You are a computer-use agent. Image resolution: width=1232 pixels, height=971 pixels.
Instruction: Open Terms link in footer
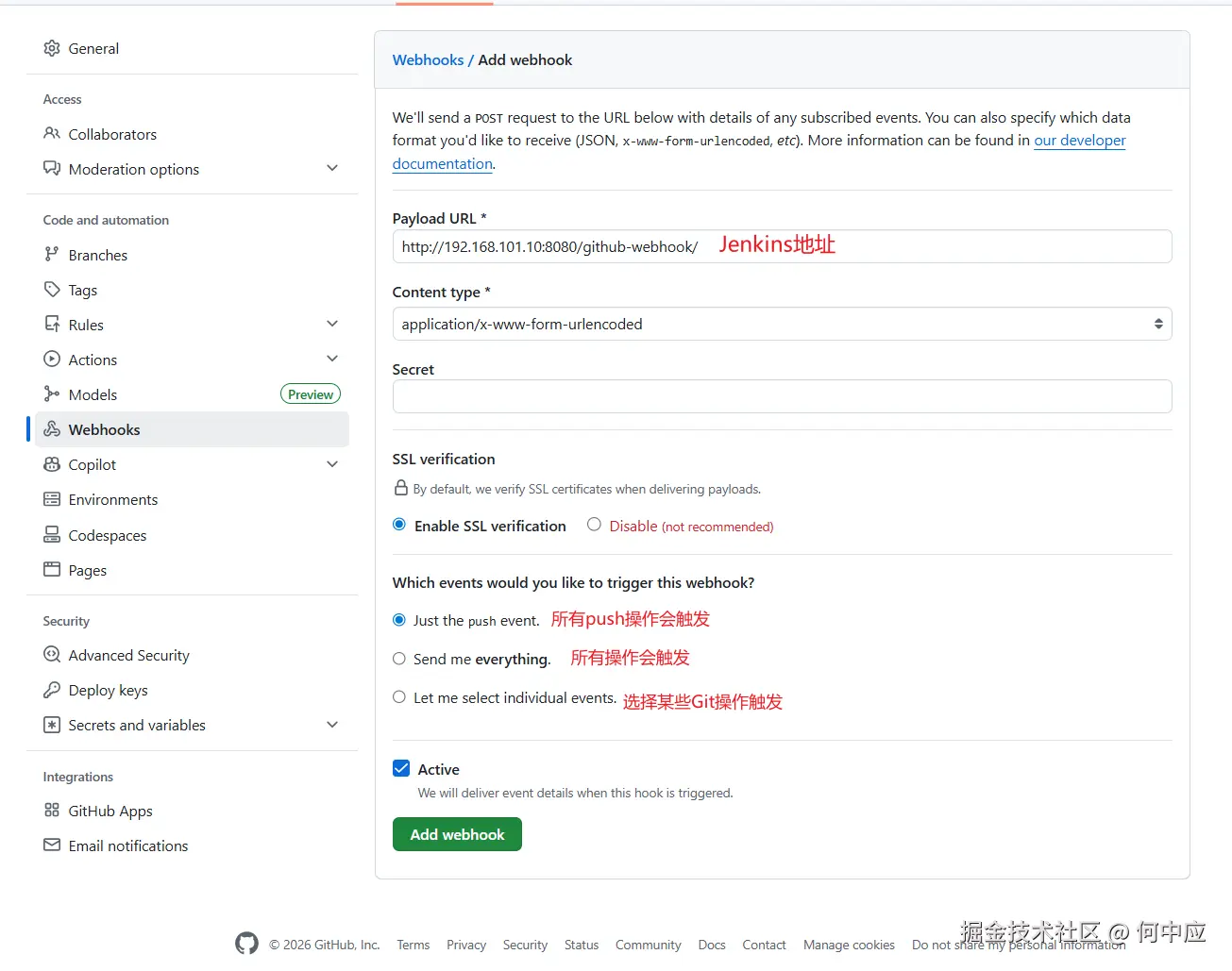coord(413,945)
